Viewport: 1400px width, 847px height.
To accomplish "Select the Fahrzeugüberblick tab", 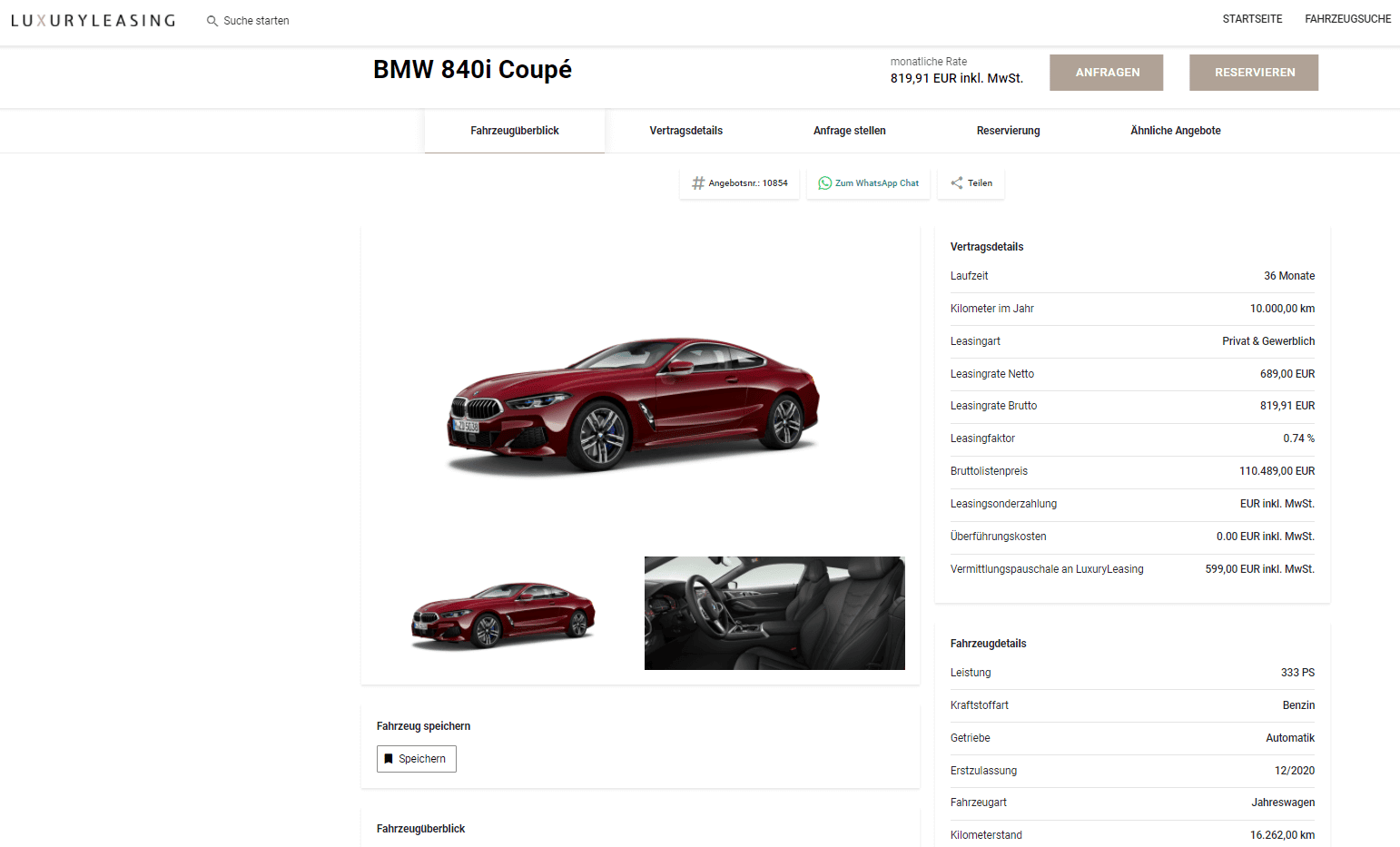I will (x=515, y=131).
